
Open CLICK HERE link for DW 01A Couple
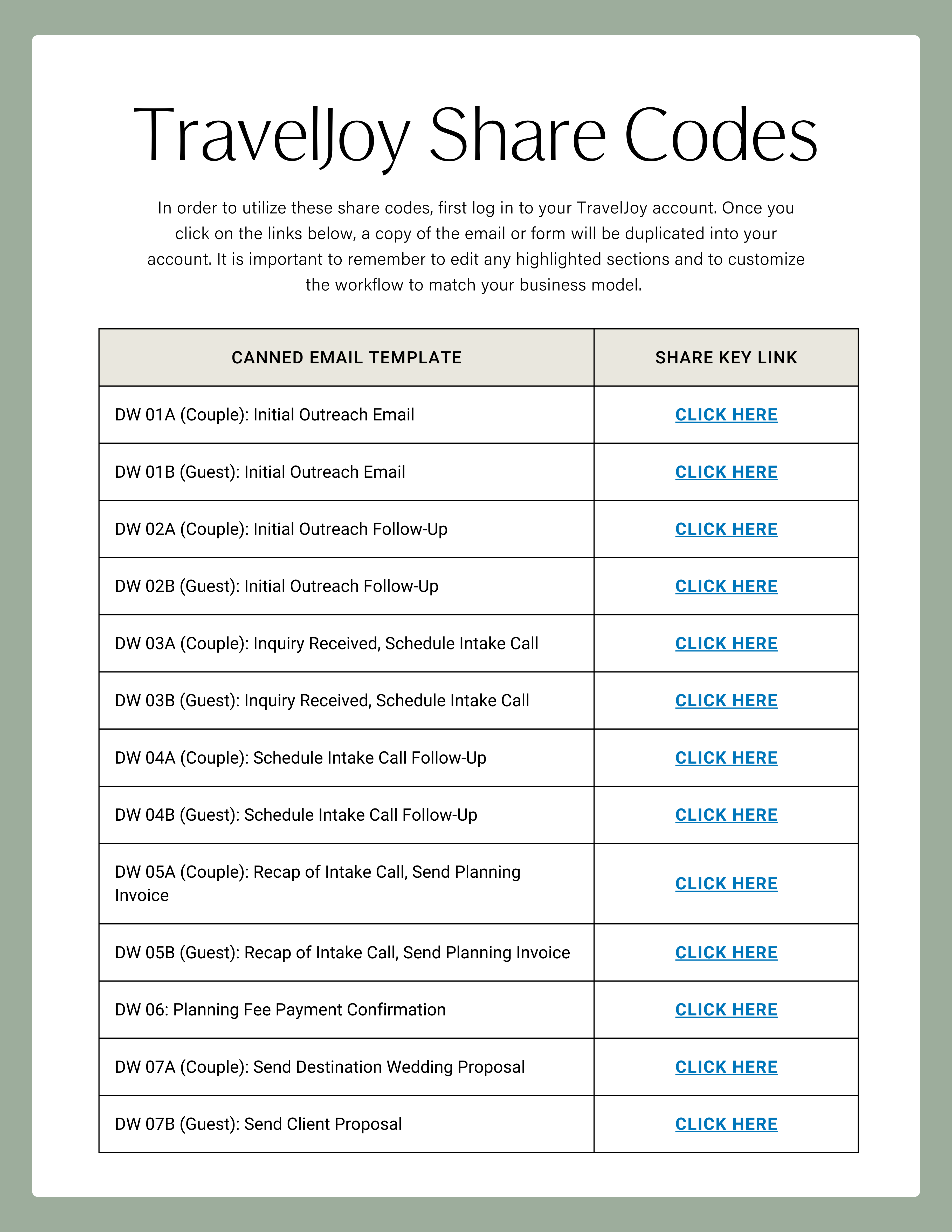pos(726,415)
